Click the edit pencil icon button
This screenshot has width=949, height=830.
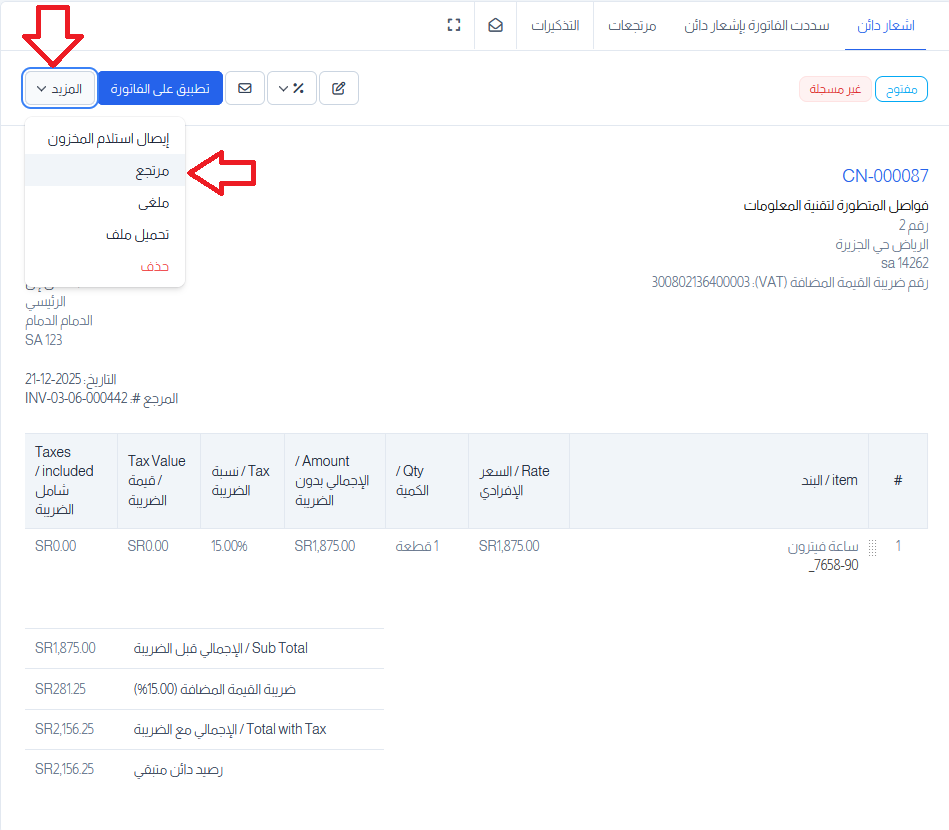pyautogui.click(x=339, y=88)
